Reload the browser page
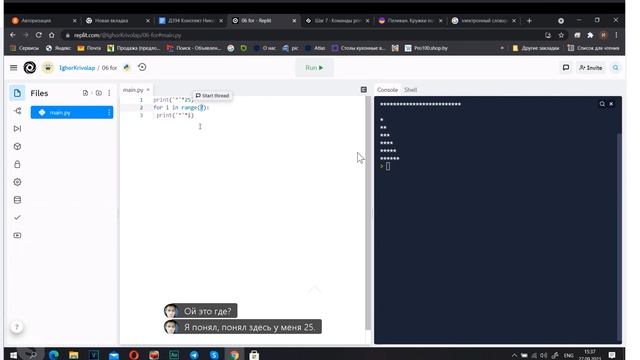This screenshot has height=360, width=640. coord(38,35)
